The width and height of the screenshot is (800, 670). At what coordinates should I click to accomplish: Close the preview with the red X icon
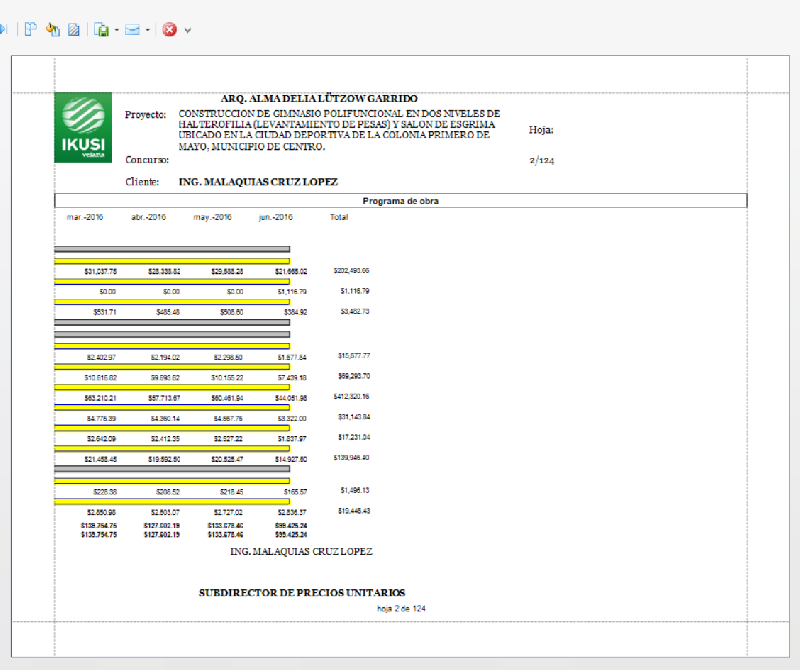tap(169, 30)
